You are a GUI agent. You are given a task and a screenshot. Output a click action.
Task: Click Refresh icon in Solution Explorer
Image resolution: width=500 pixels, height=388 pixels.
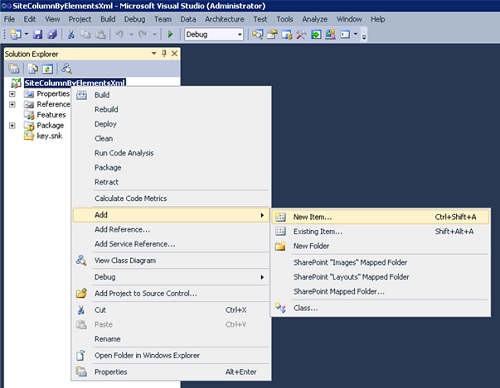47,69
